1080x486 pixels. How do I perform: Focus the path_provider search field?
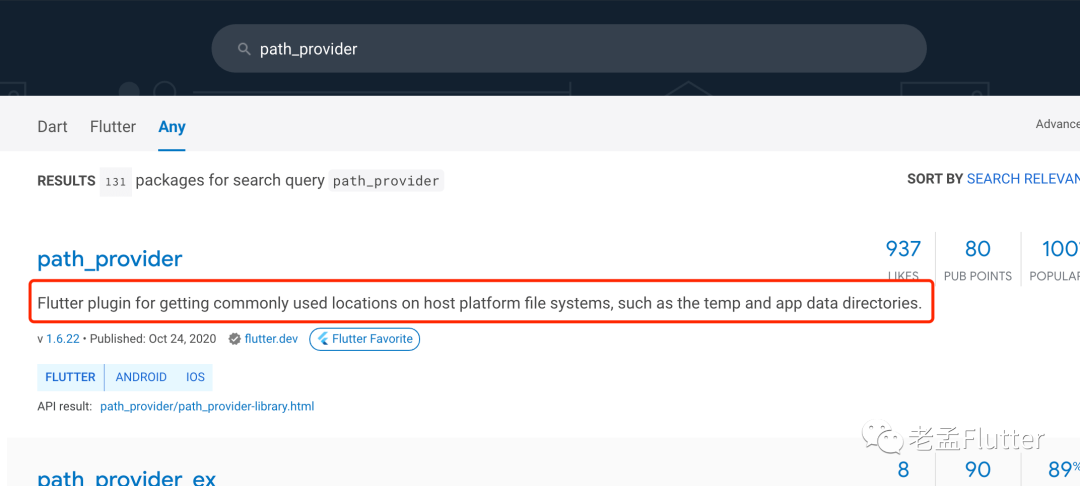[580, 49]
